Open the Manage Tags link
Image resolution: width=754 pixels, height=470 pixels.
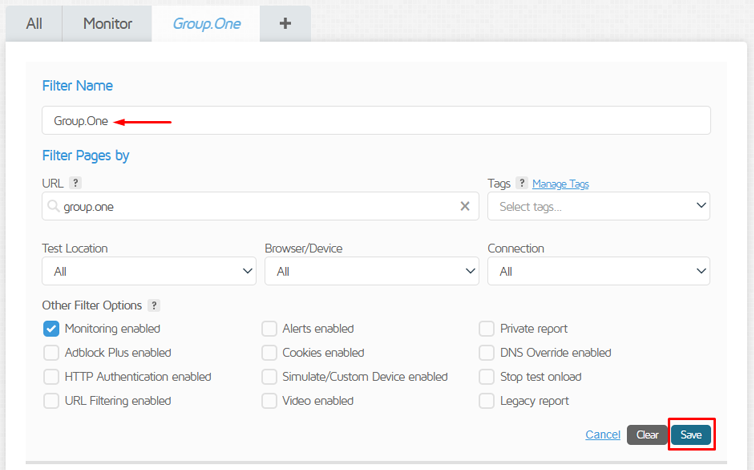click(x=560, y=184)
